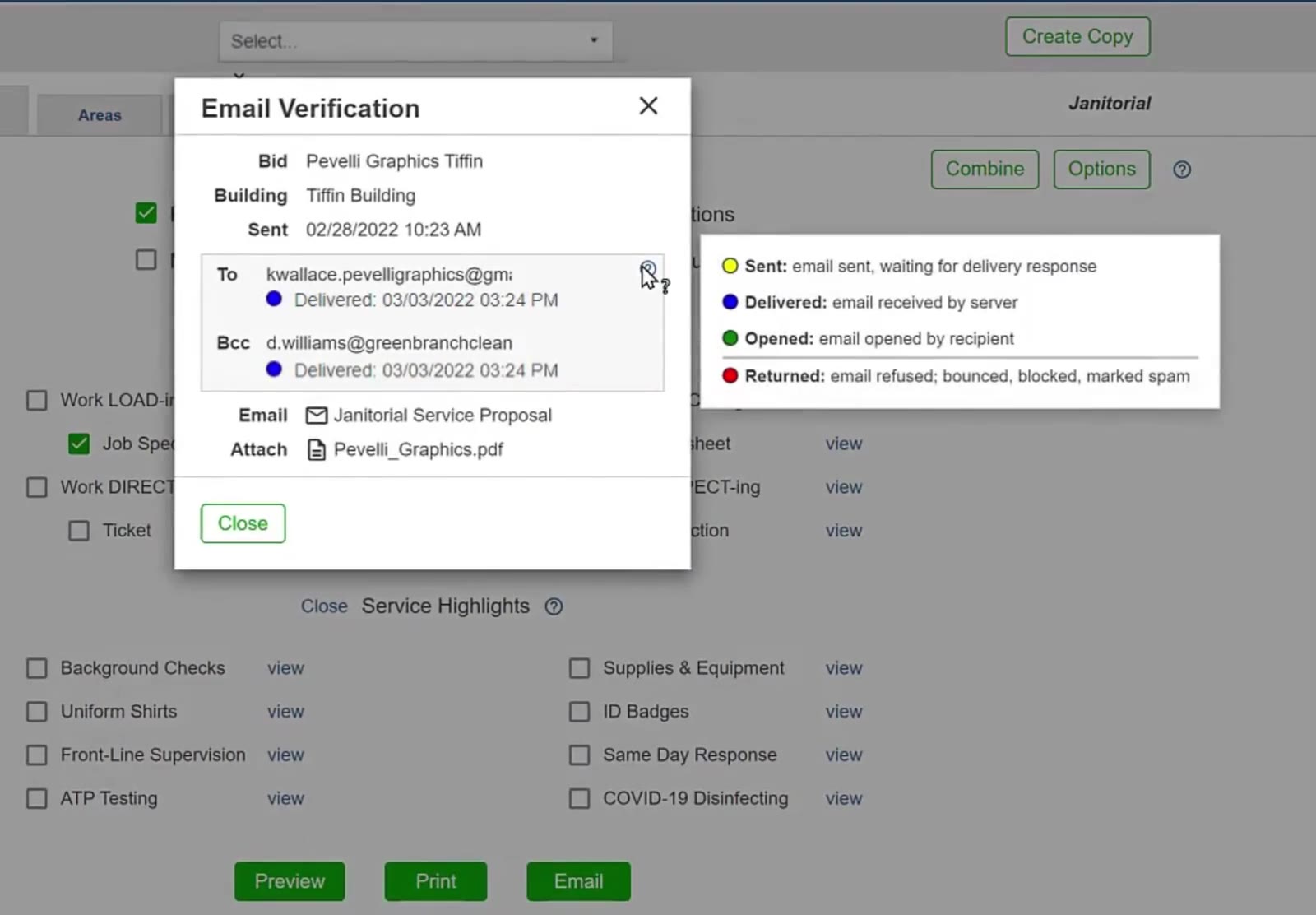Close the Email Verification dialog with X

tap(648, 105)
